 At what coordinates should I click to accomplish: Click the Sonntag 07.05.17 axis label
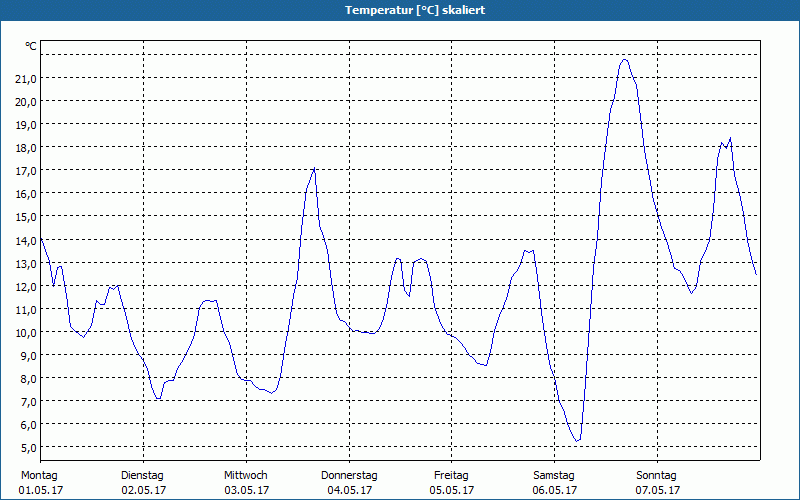click(657, 483)
